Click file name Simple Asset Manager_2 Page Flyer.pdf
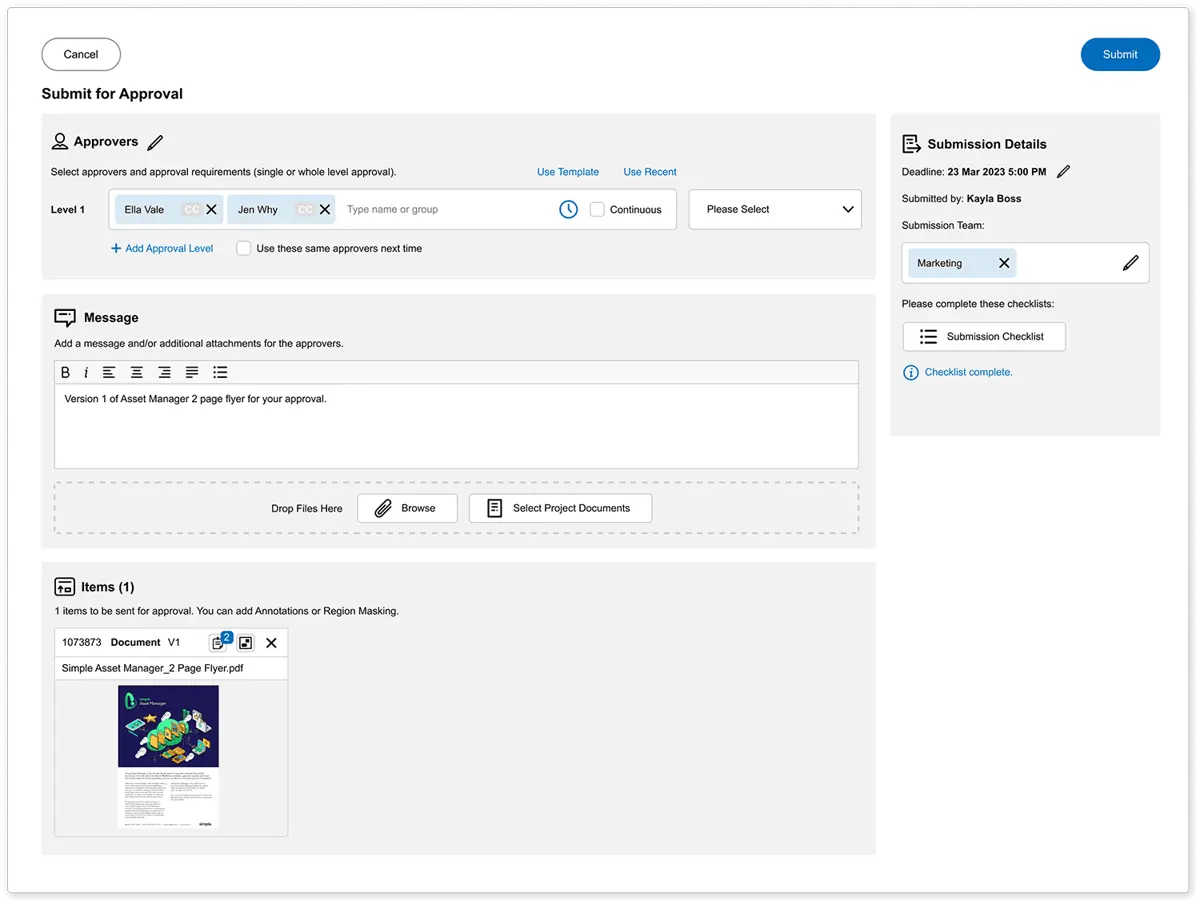The image size is (1200, 904). tap(152, 668)
